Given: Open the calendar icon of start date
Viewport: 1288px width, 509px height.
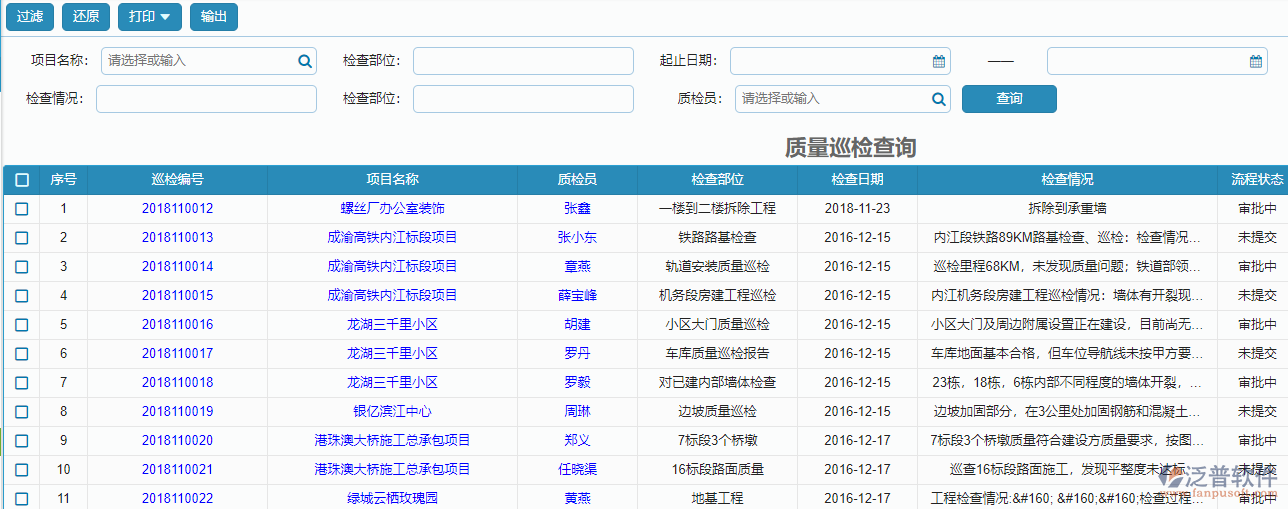Looking at the screenshot, I should tap(939, 61).
